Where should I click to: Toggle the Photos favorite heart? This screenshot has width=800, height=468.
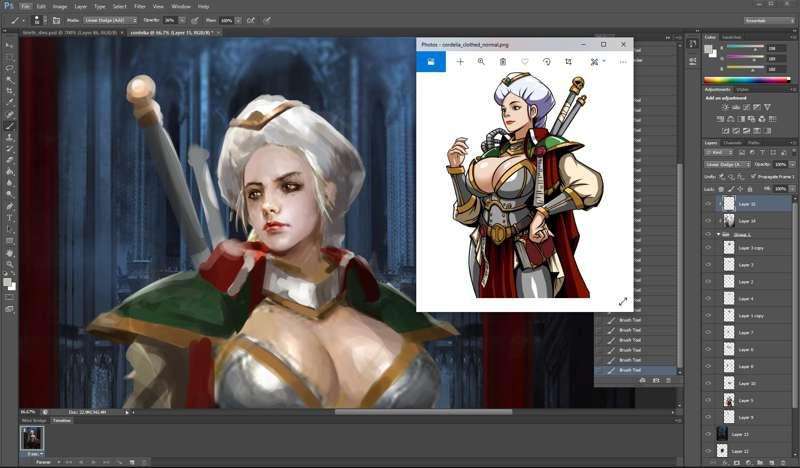tap(524, 61)
